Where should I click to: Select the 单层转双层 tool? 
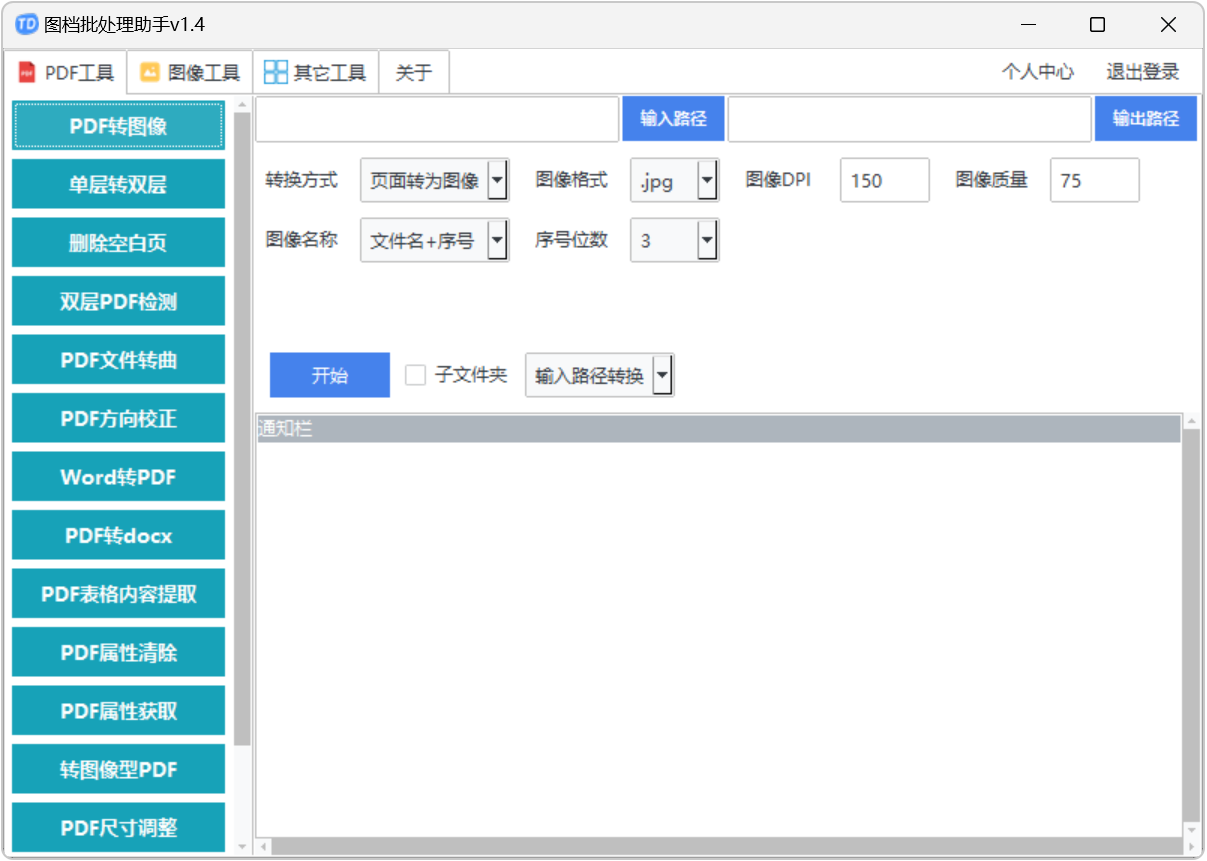point(118,185)
